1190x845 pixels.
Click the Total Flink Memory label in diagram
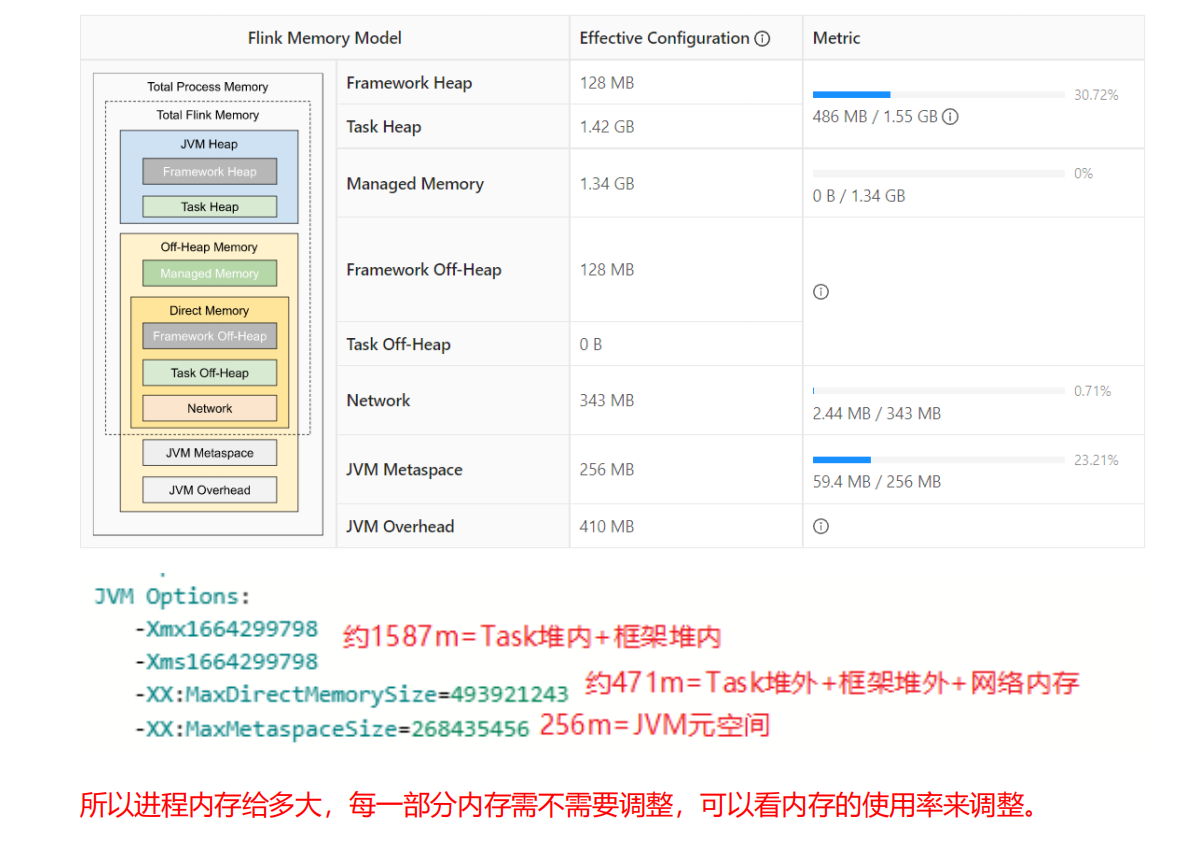[x=208, y=115]
